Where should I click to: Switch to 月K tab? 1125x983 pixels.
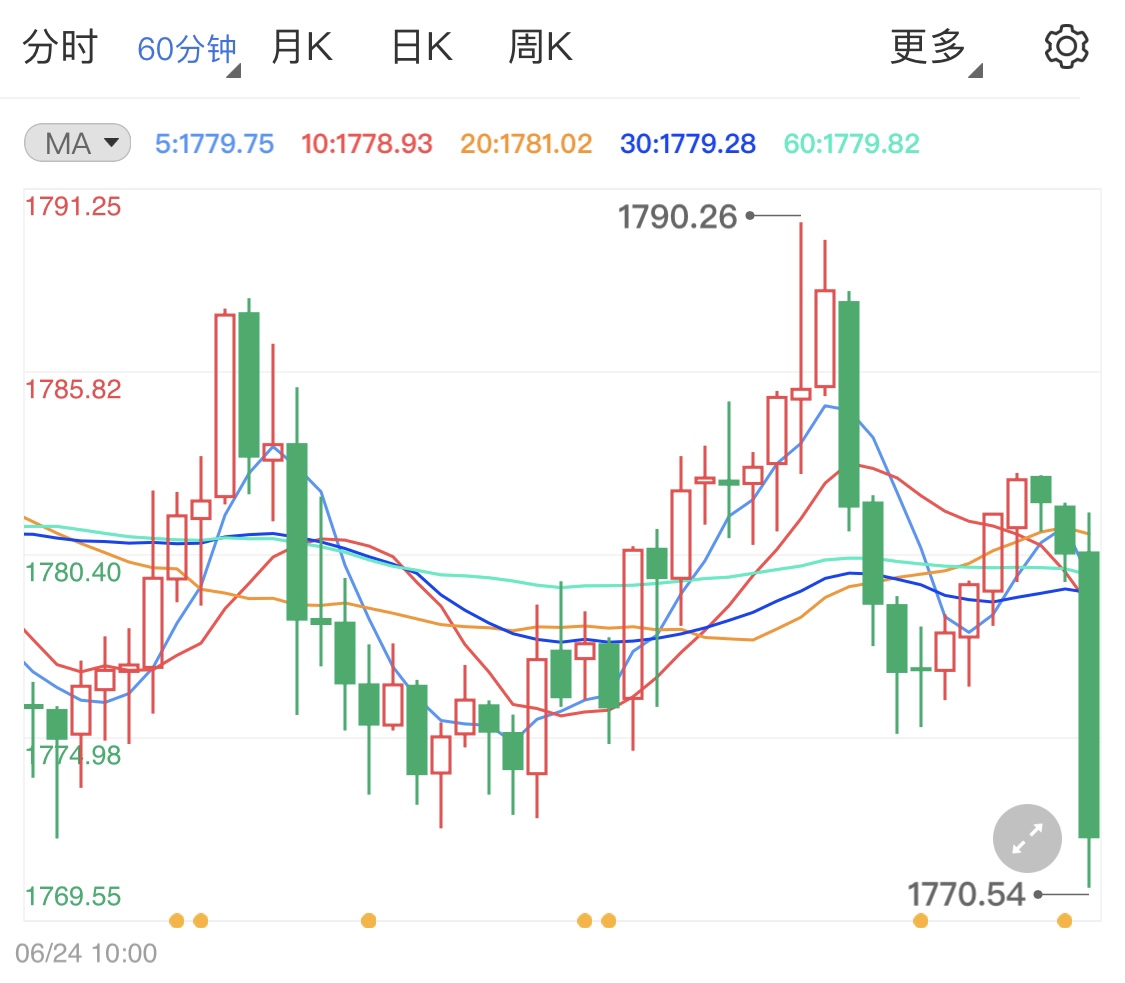tap(301, 47)
